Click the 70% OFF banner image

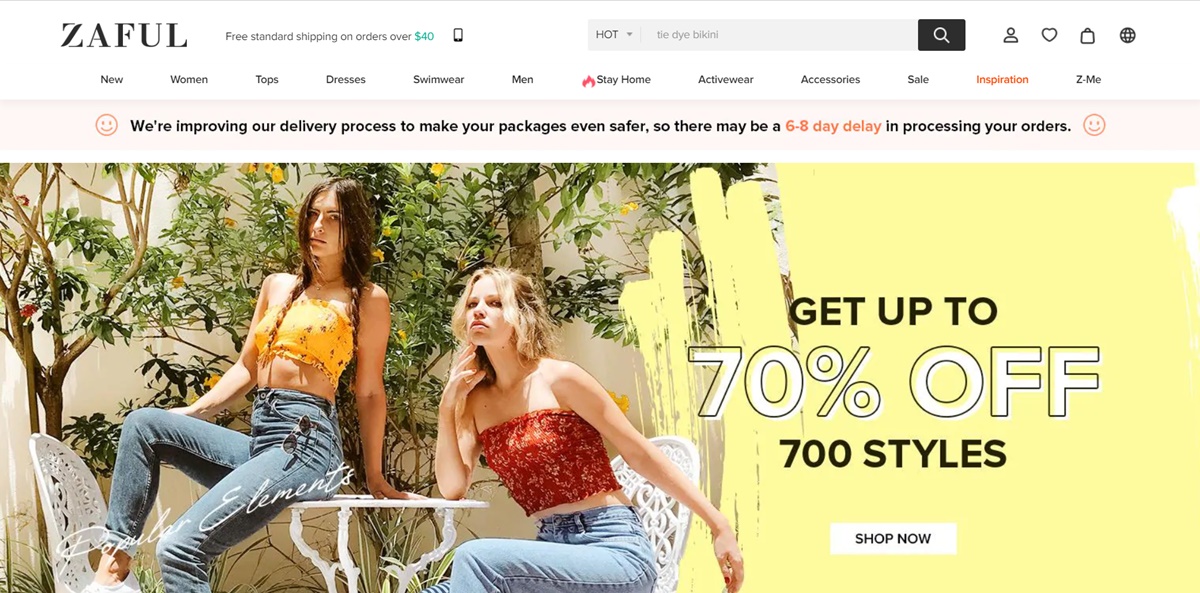coord(600,378)
